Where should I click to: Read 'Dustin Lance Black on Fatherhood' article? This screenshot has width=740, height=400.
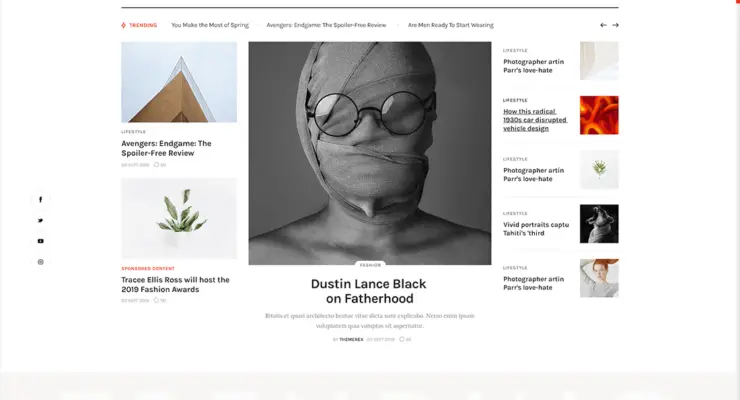point(369,291)
